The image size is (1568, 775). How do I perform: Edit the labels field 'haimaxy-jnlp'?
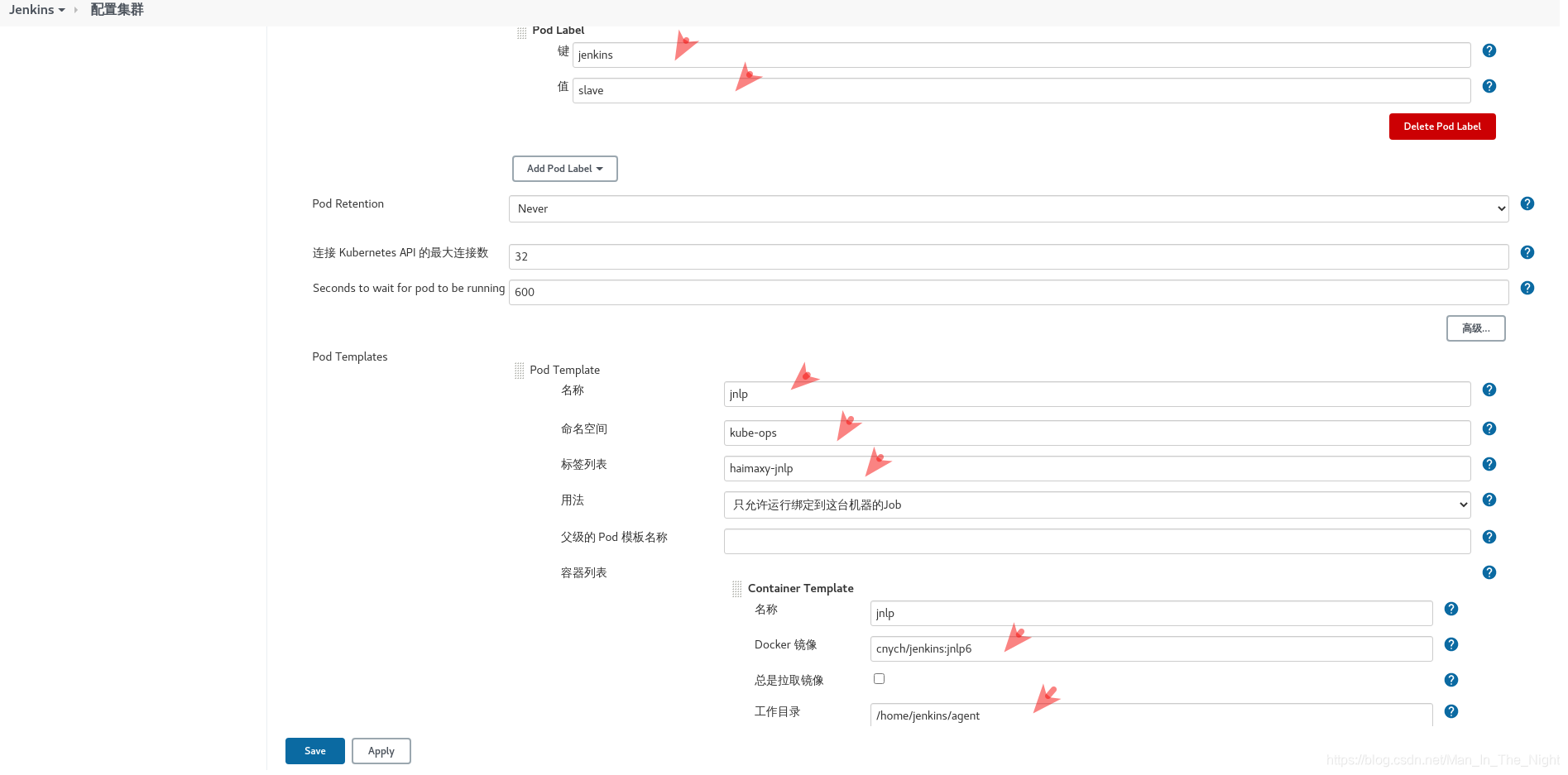click(1097, 469)
